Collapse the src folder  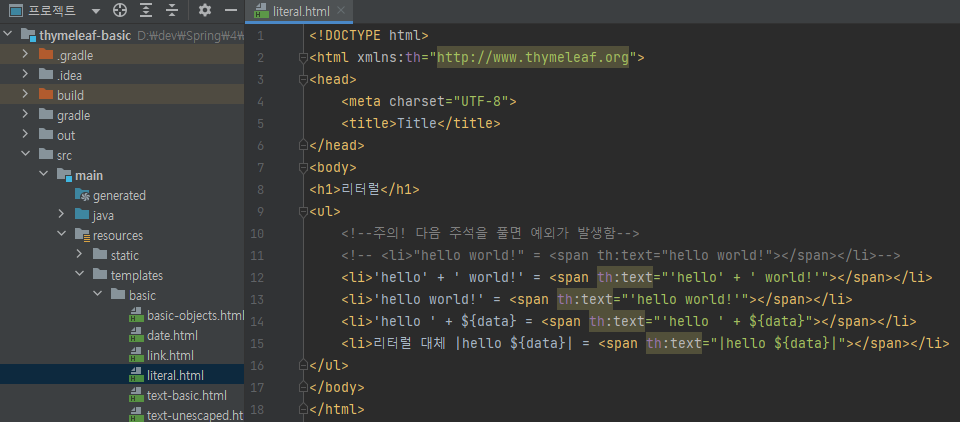(25, 155)
